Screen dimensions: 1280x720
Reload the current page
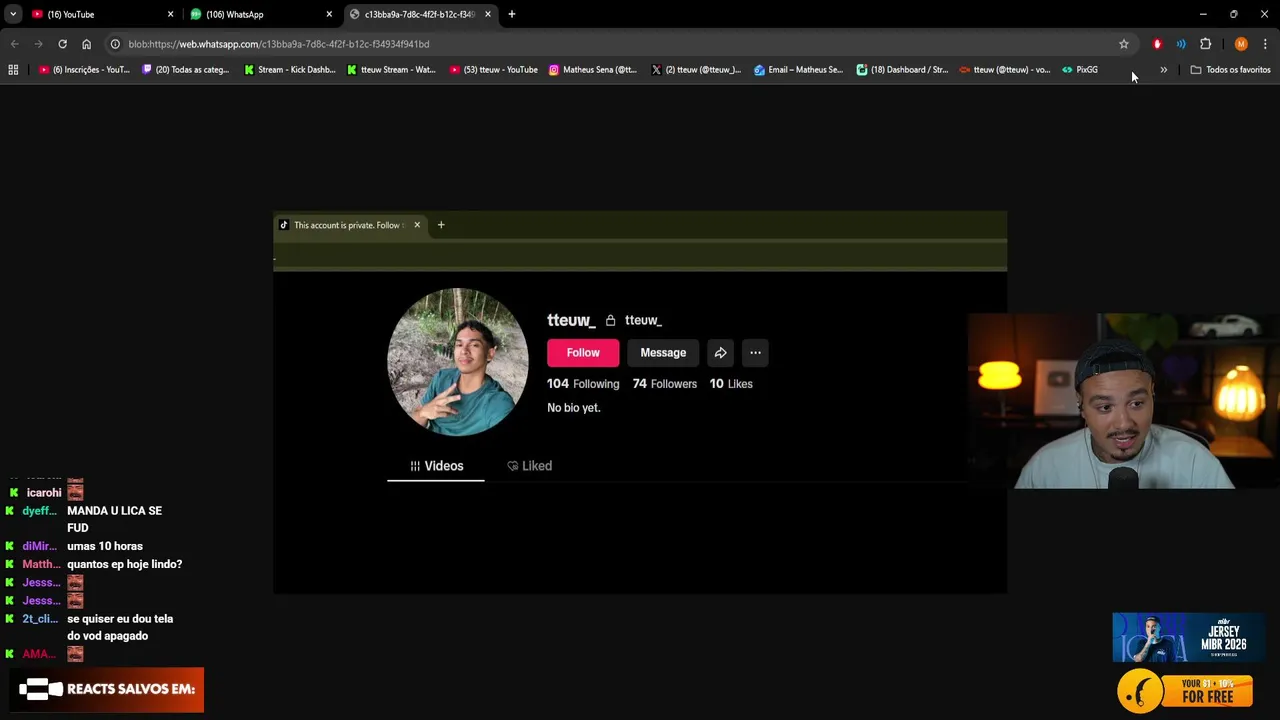pos(62,44)
